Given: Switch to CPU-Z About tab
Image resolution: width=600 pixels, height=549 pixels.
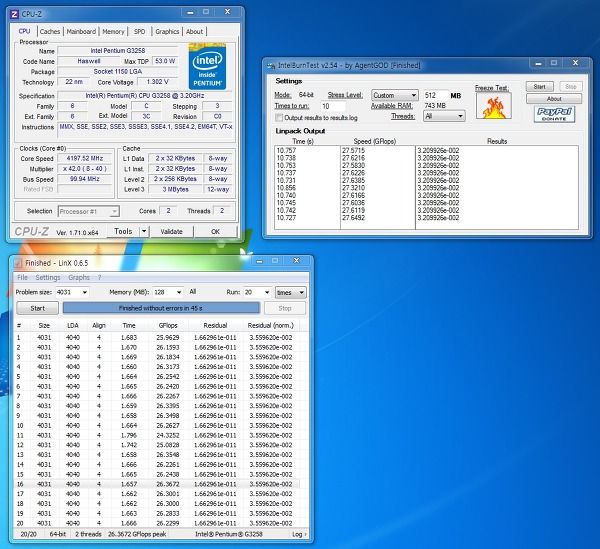Looking at the screenshot, I should tap(194, 31).
